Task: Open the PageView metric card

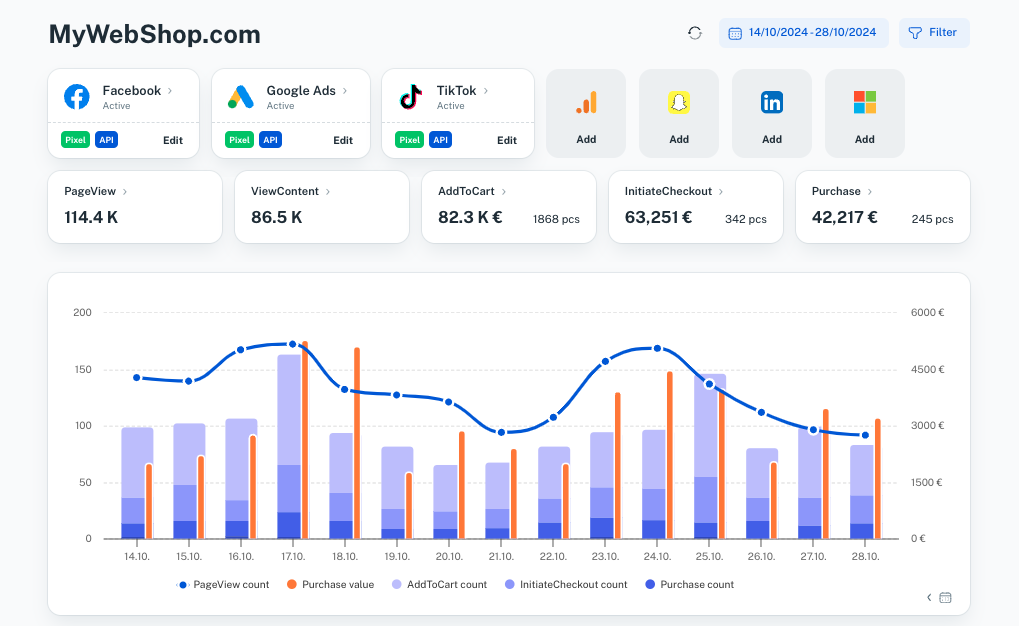Action: tap(135, 207)
